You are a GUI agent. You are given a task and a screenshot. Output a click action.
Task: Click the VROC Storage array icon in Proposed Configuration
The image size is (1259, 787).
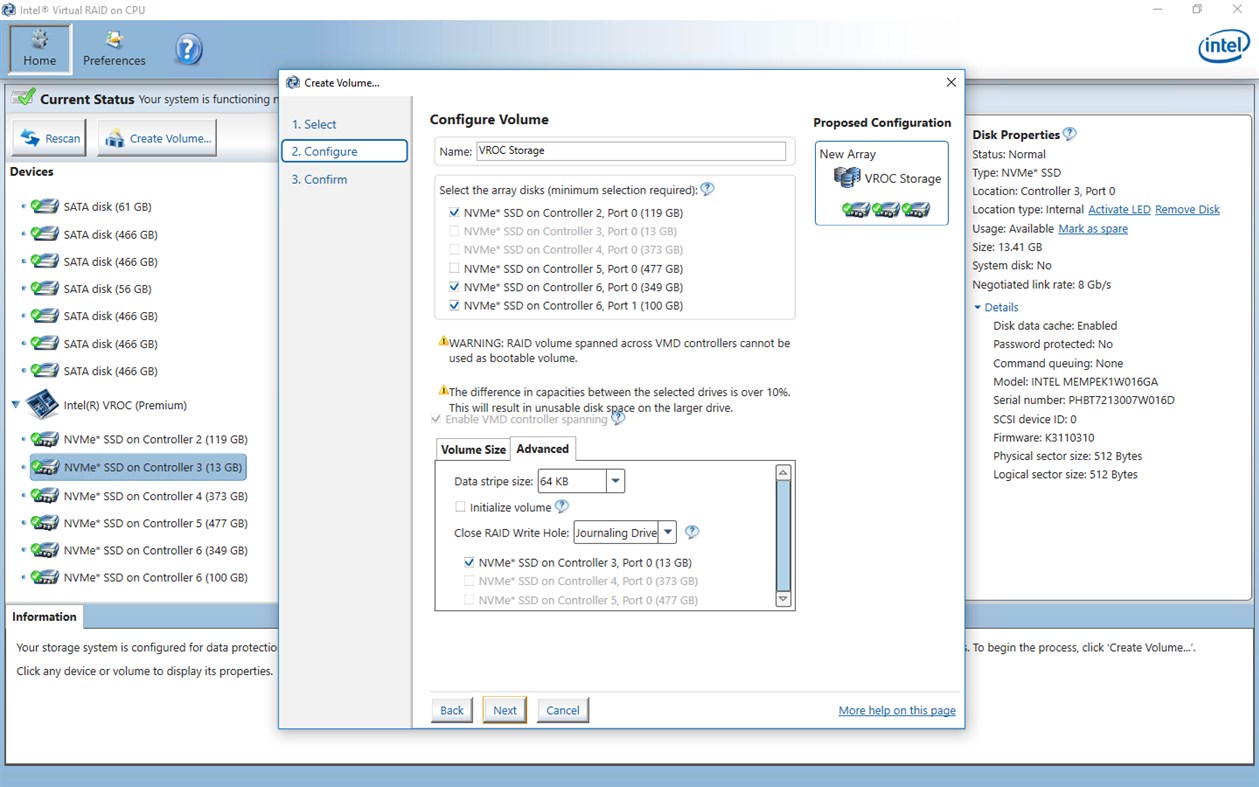846,178
